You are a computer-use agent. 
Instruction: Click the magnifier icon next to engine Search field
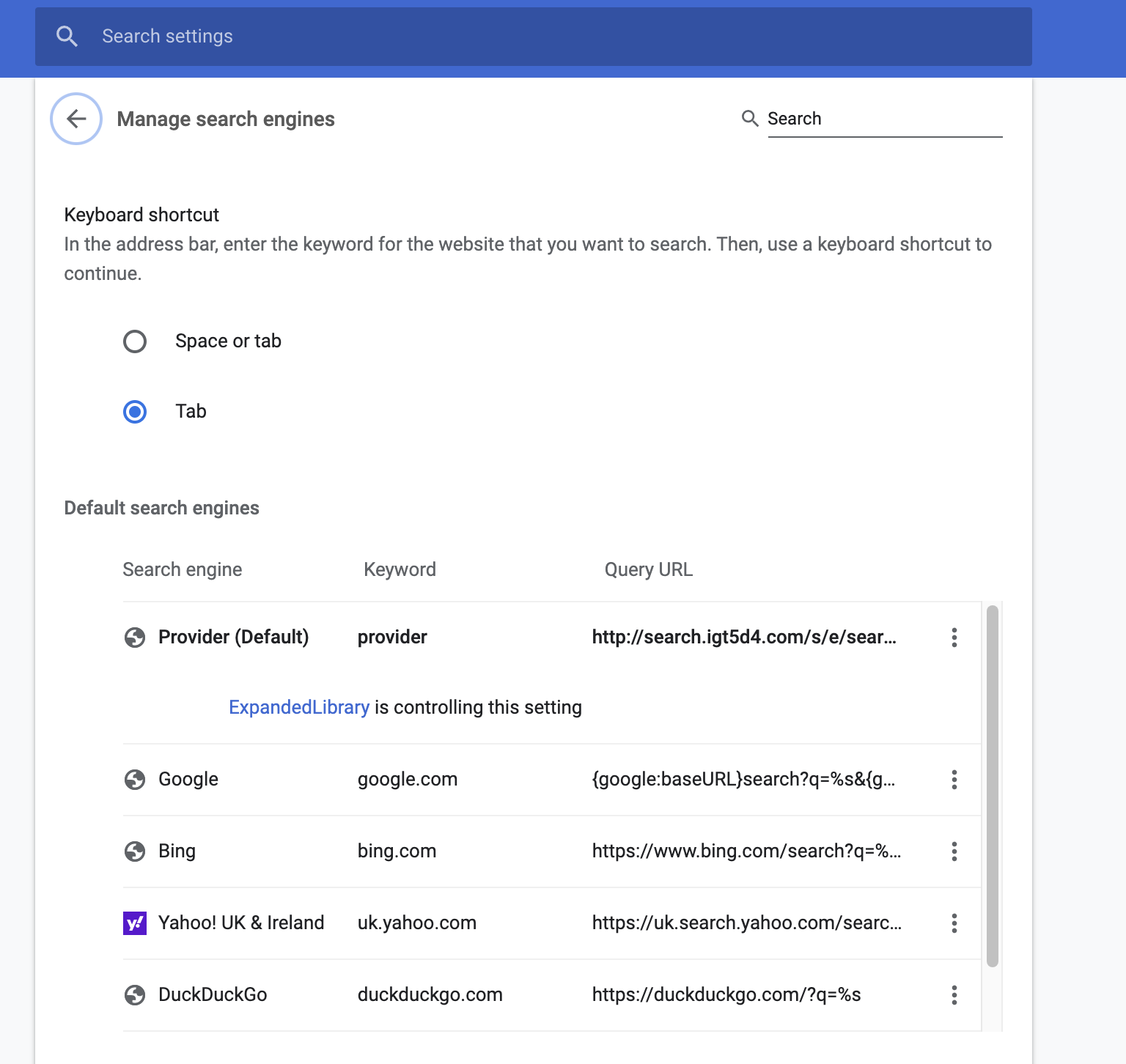pos(749,119)
